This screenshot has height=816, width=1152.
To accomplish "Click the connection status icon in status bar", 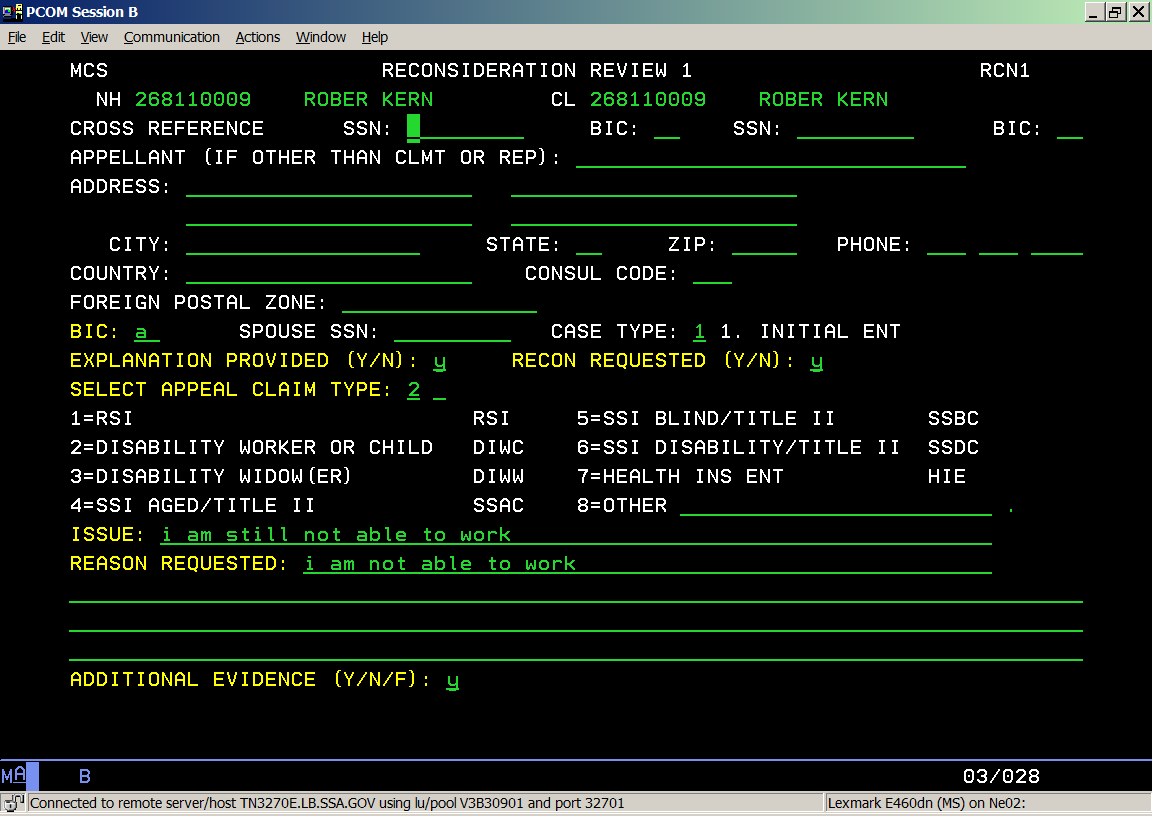I will point(13,802).
